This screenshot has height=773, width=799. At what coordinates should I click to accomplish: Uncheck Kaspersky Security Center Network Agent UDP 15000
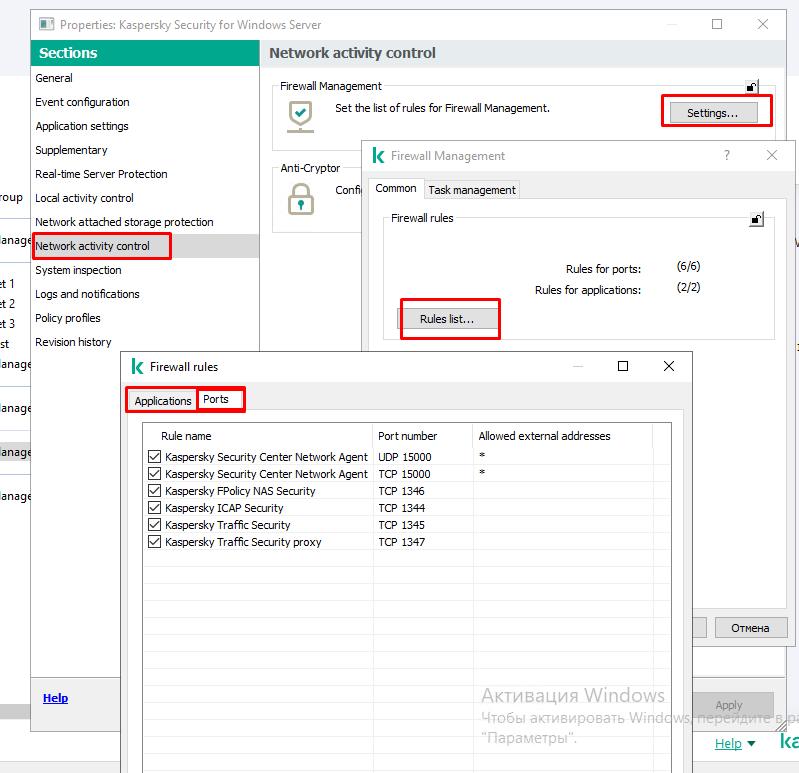tap(154, 456)
